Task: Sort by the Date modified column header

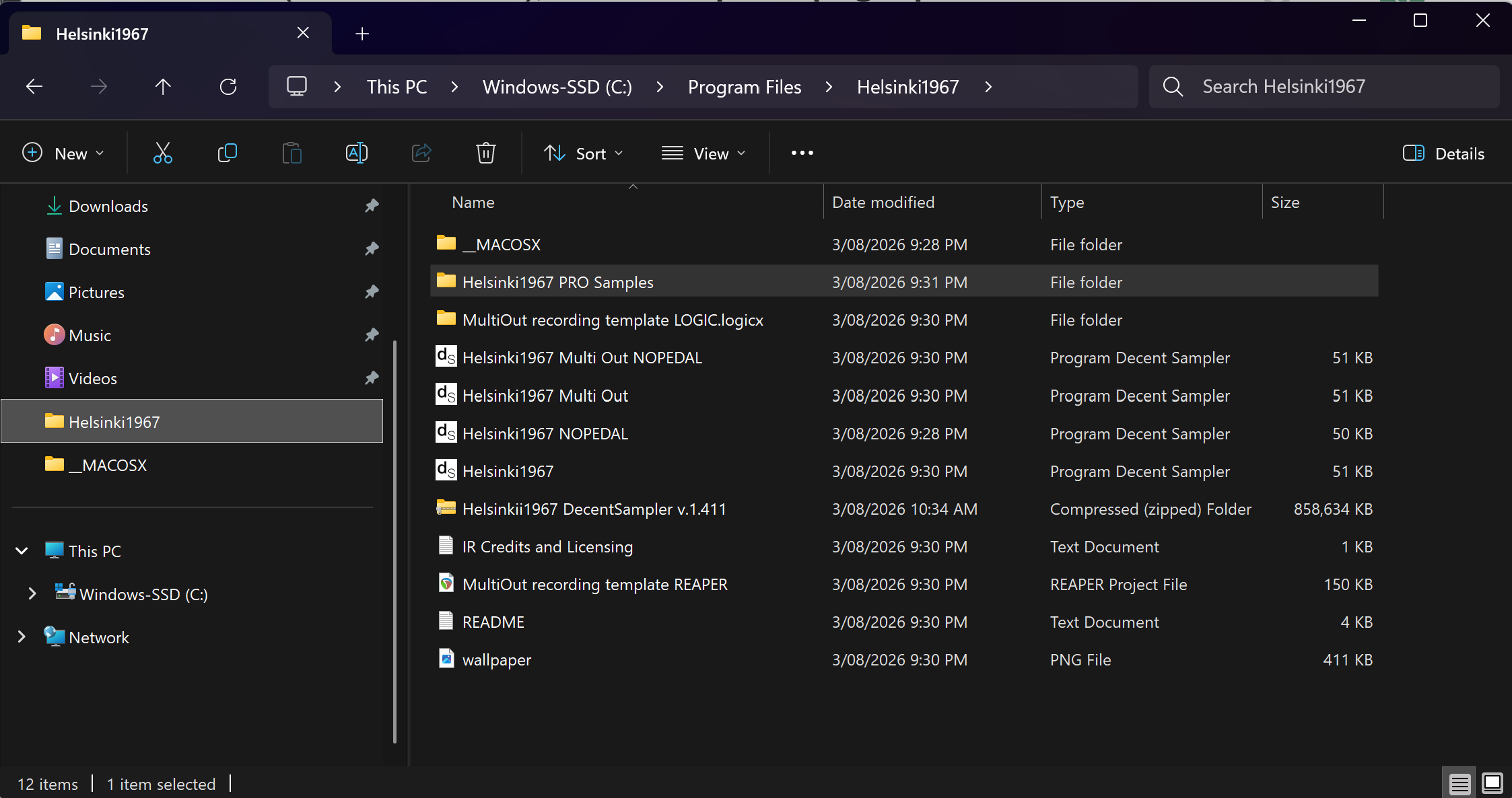Action: [x=932, y=203]
